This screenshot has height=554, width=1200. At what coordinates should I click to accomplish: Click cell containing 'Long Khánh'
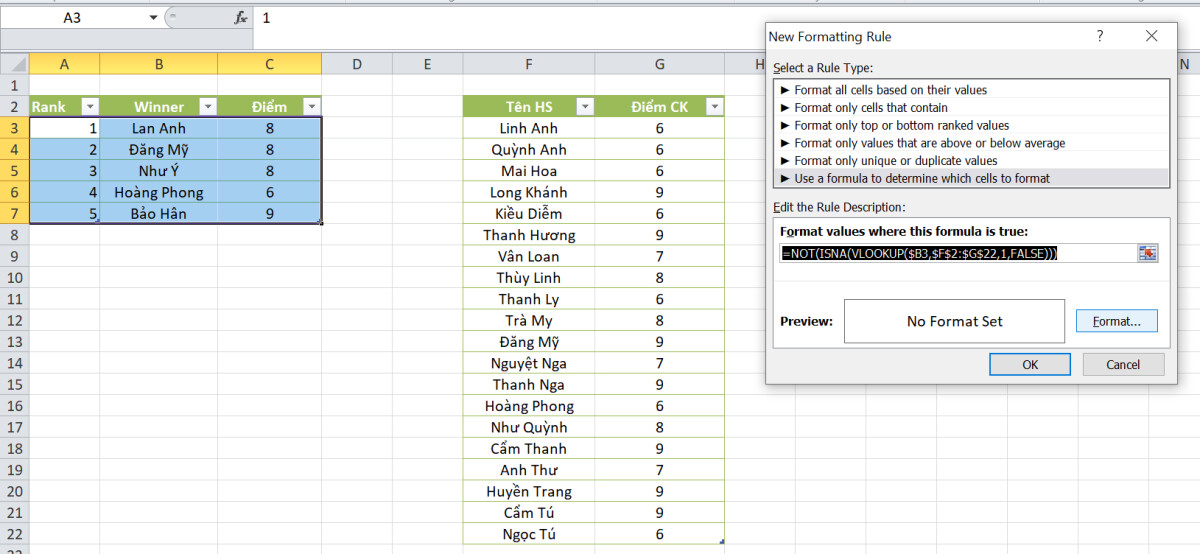tap(528, 192)
